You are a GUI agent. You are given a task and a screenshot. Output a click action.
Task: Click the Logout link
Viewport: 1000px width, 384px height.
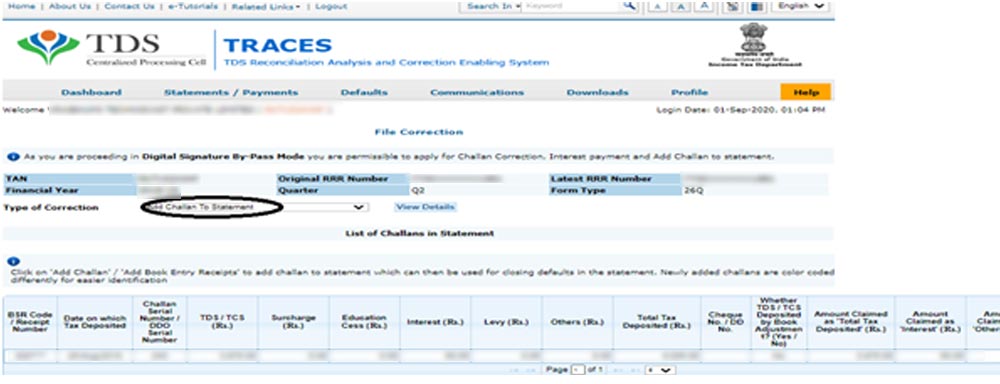(331, 6)
